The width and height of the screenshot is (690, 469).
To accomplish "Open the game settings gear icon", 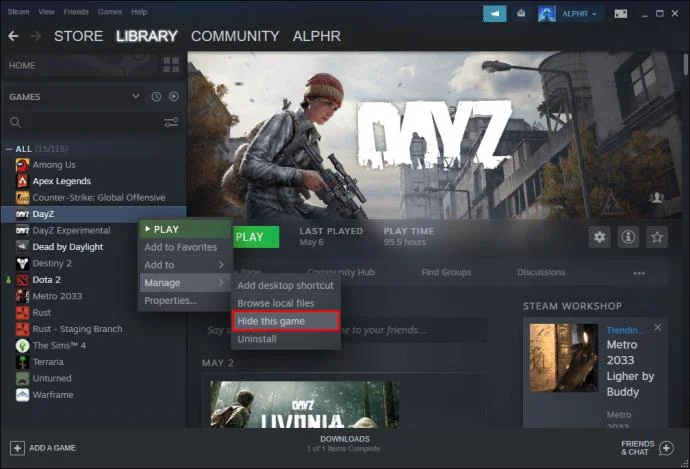I will (x=599, y=237).
